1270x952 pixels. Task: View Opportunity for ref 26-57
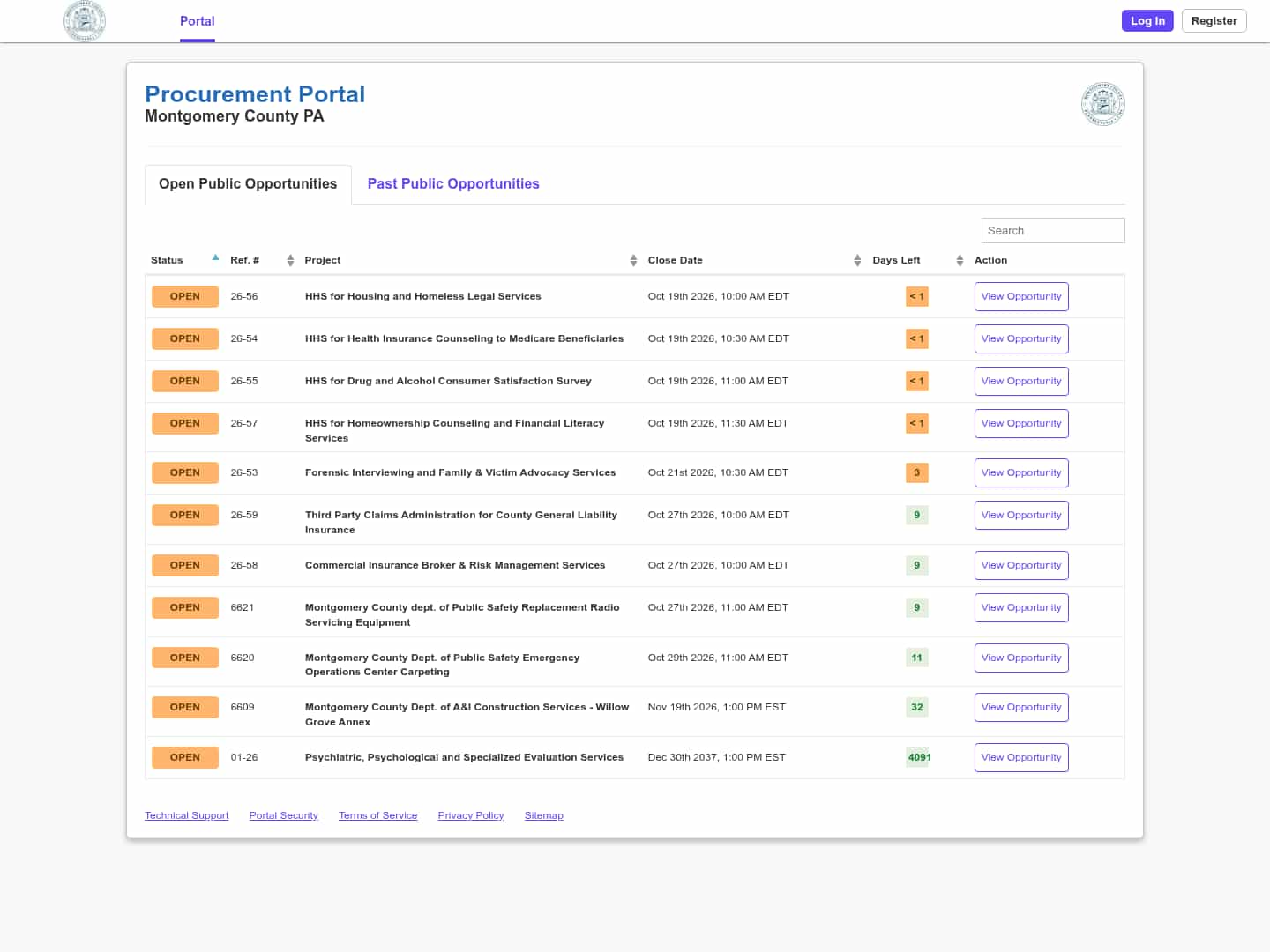click(x=1021, y=424)
